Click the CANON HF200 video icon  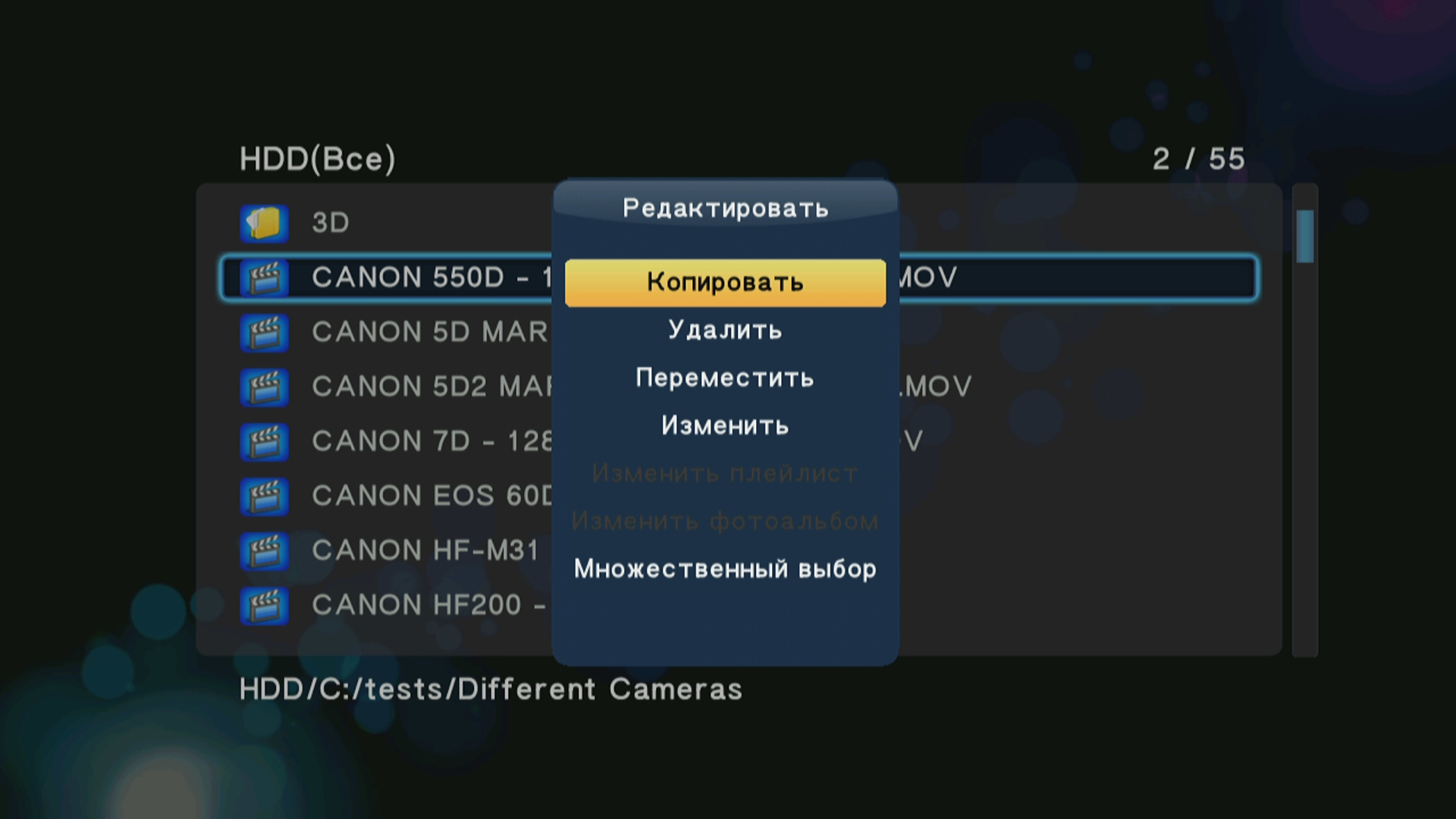(x=264, y=606)
